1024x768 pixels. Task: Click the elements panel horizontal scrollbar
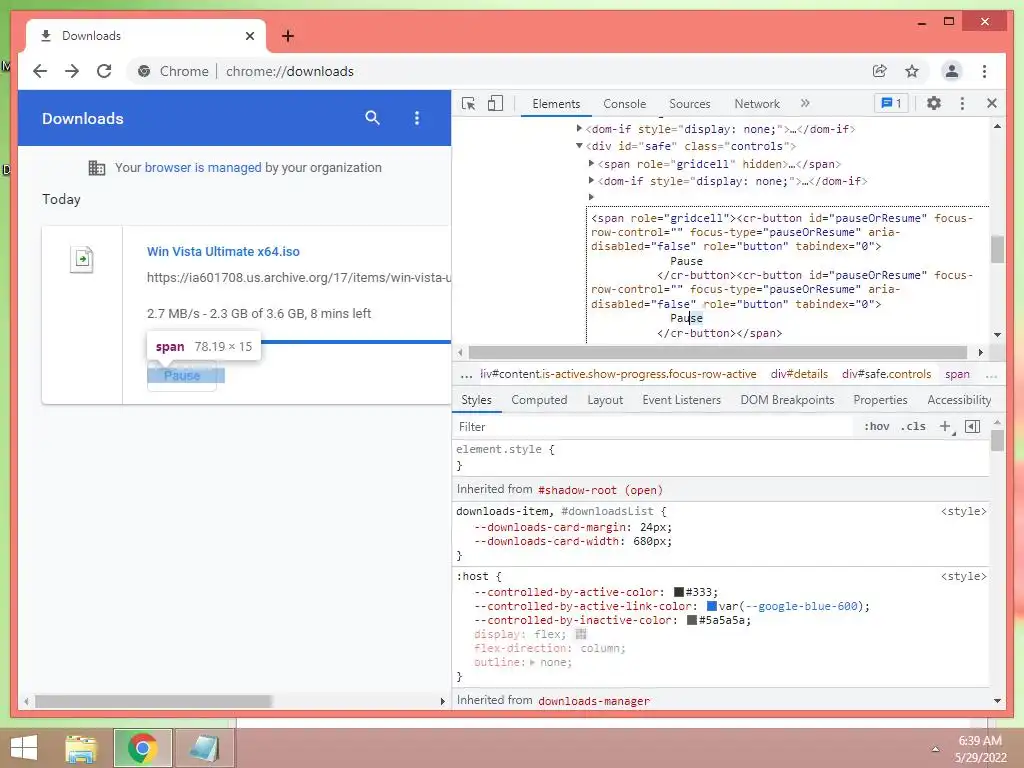coord(717,353)
